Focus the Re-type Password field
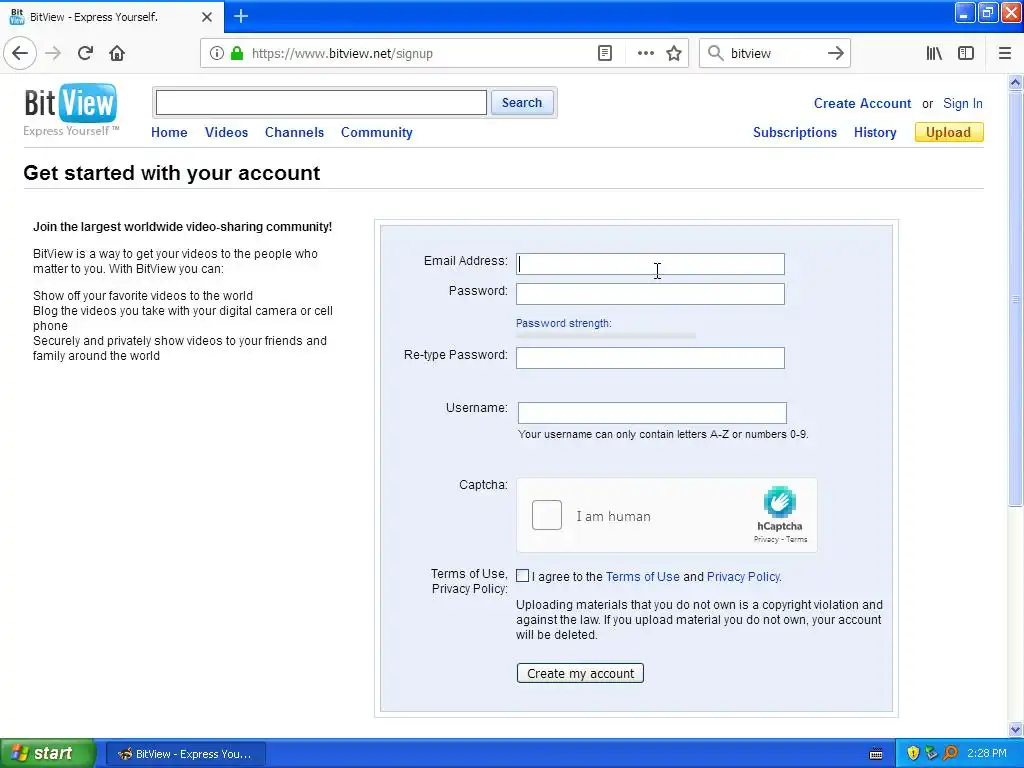The height and width of the screenshot is (768, 1024). [x=650, y=358]
